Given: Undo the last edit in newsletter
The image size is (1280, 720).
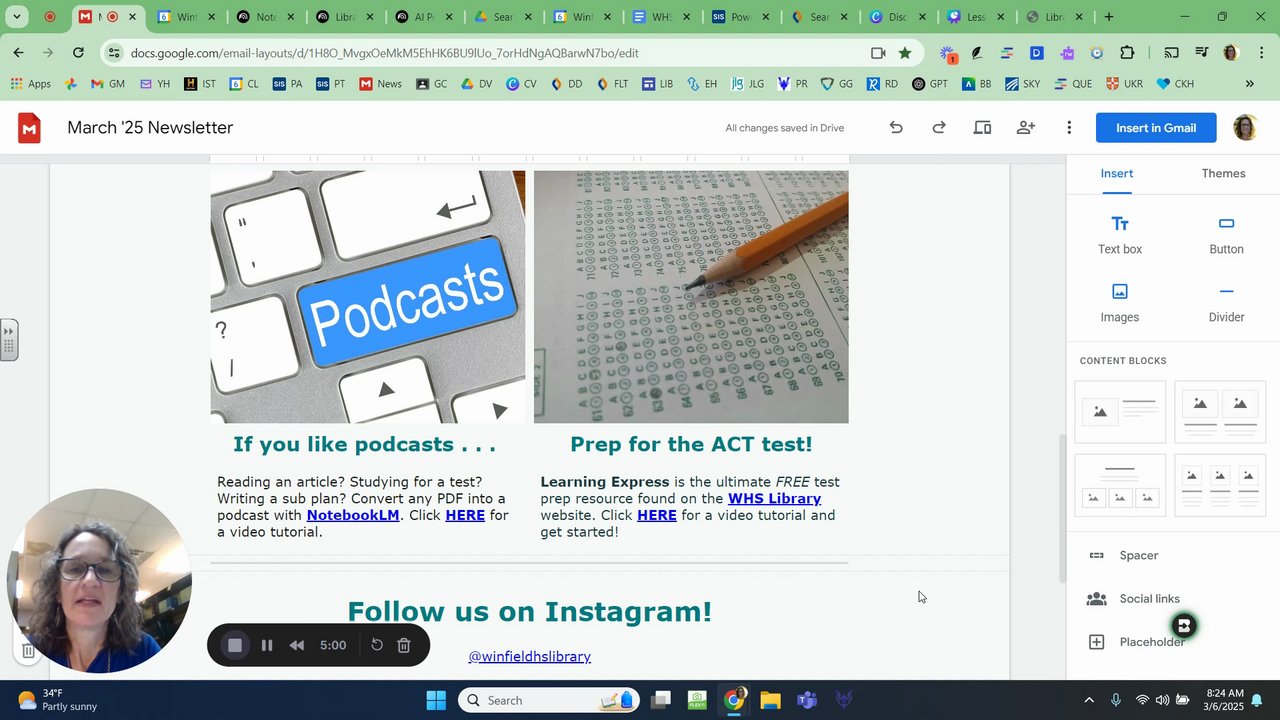Looking at the screenshot, I should 896,127.
